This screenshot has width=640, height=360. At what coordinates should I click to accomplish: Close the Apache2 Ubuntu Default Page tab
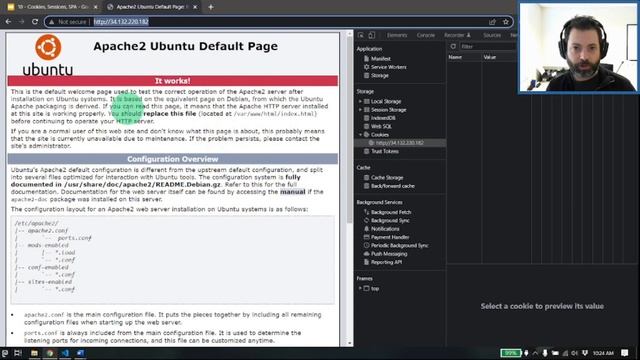(x=195, y=7)
